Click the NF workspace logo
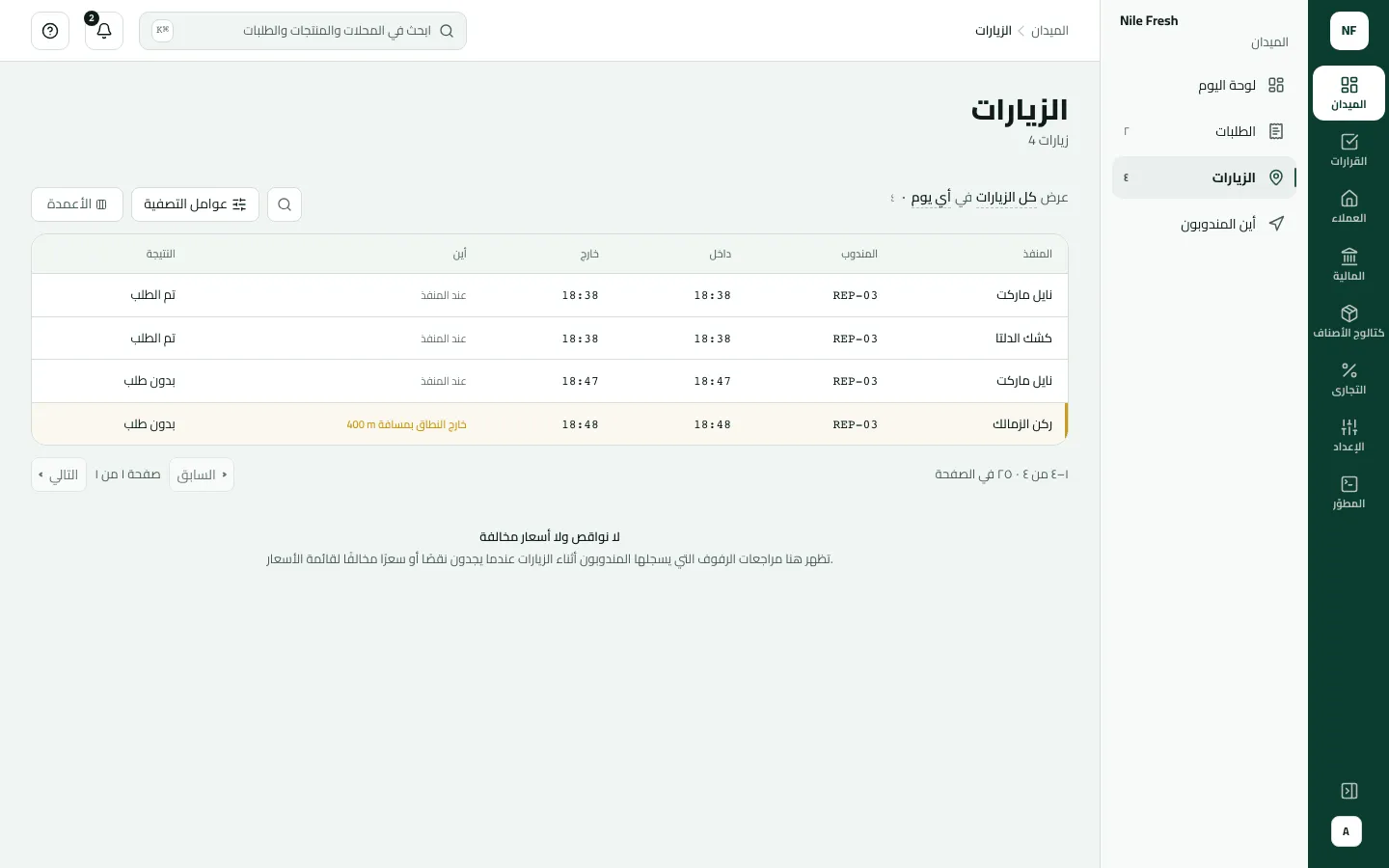 coord(1348,31)
